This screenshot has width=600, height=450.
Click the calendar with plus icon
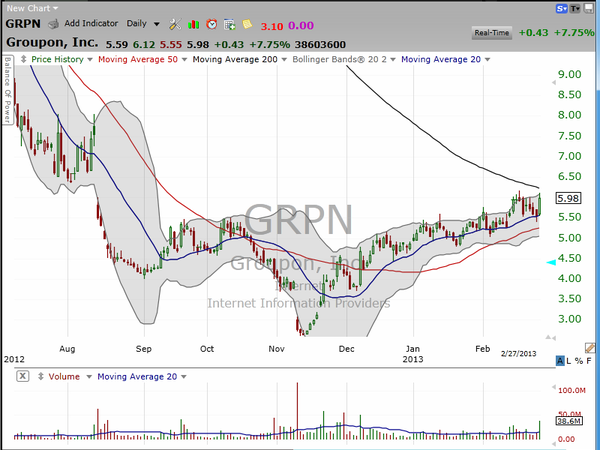click(x=230, y=24)
